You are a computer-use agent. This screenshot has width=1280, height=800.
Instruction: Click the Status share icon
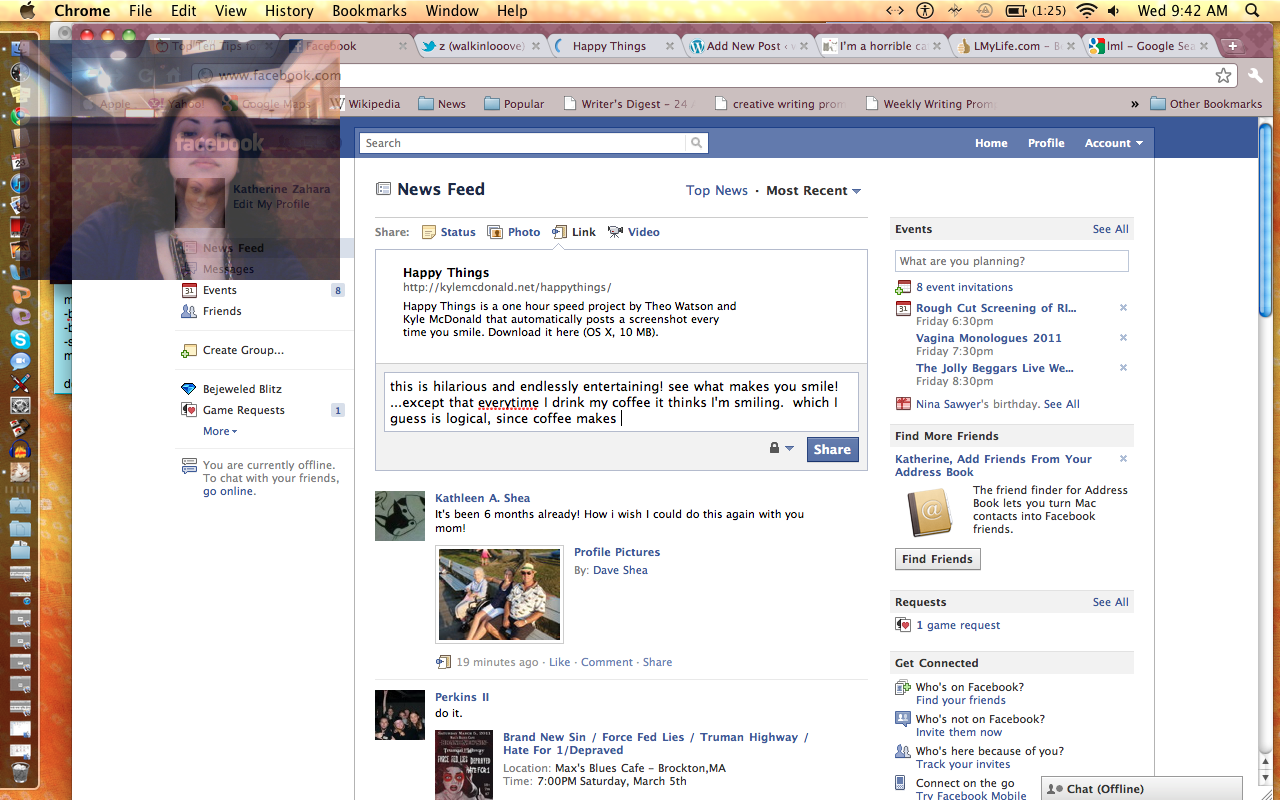tap(429, 232)
